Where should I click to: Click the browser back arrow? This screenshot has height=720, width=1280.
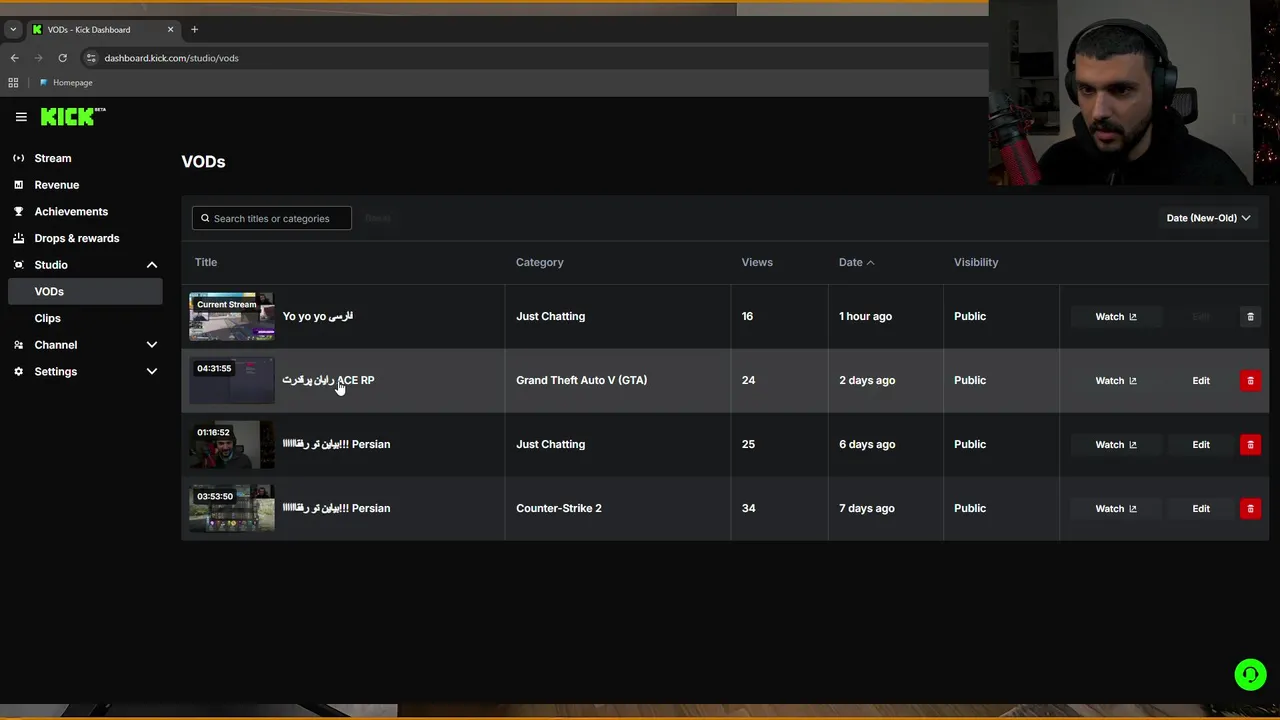point(14,58)
